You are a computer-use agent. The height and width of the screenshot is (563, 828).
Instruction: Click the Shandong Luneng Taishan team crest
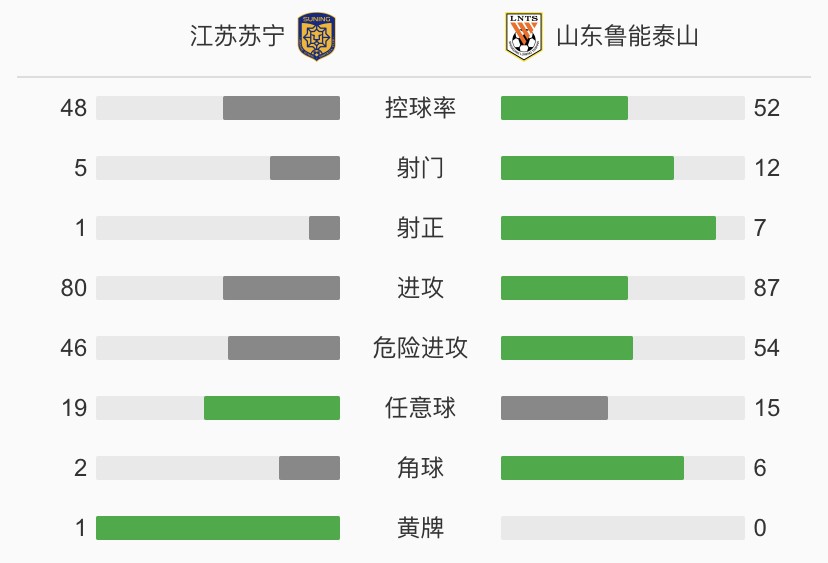[523, 36]
